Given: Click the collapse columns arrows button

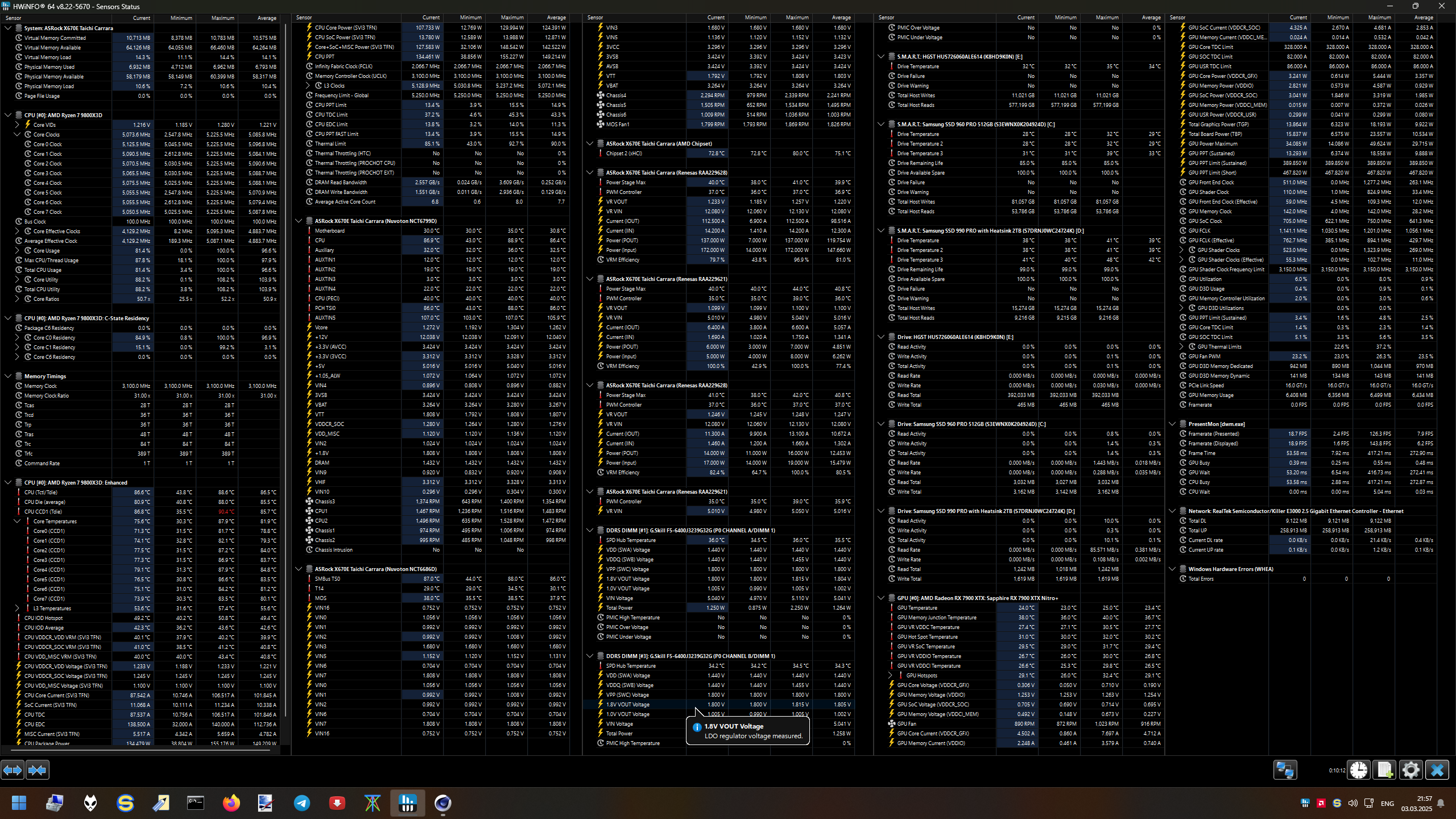Looking at the screenshot, I should [38, 770].
